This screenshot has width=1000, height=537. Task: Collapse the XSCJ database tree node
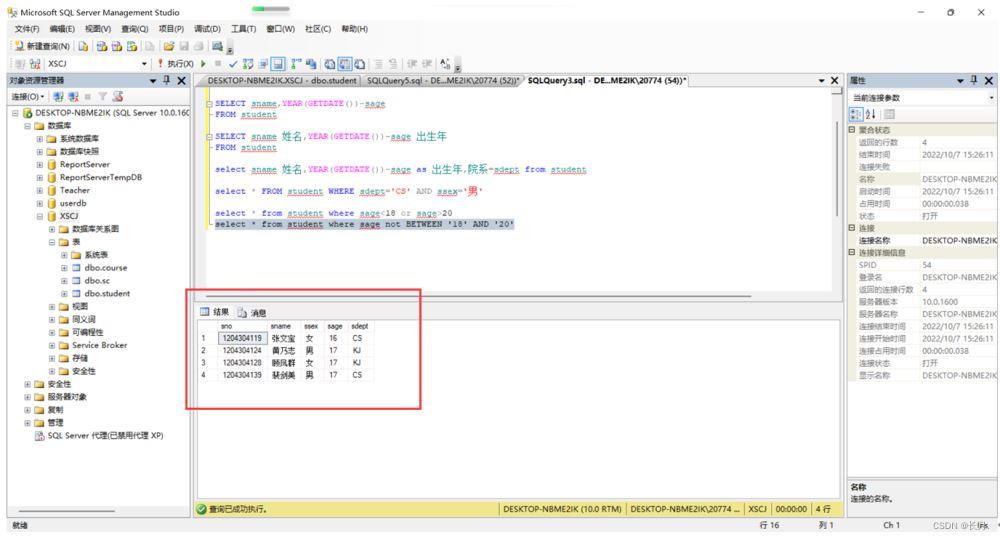point(39,215)
